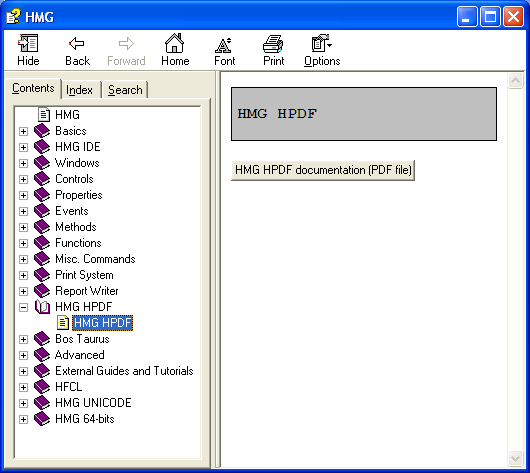Open the Home page icon
The height and width of the screenshot is (473, 530).
[x=174, y=43]
